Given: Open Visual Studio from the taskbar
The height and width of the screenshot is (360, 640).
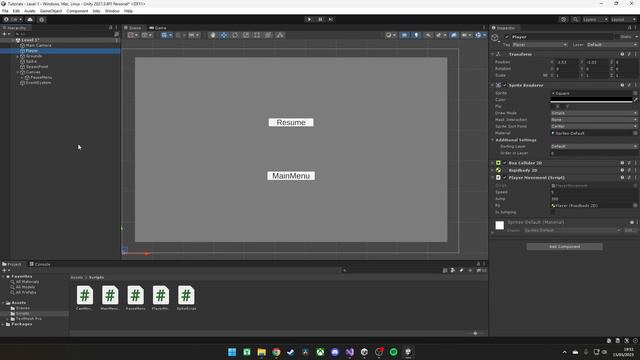Looking at the screenshot, I should tap(349, 352).
